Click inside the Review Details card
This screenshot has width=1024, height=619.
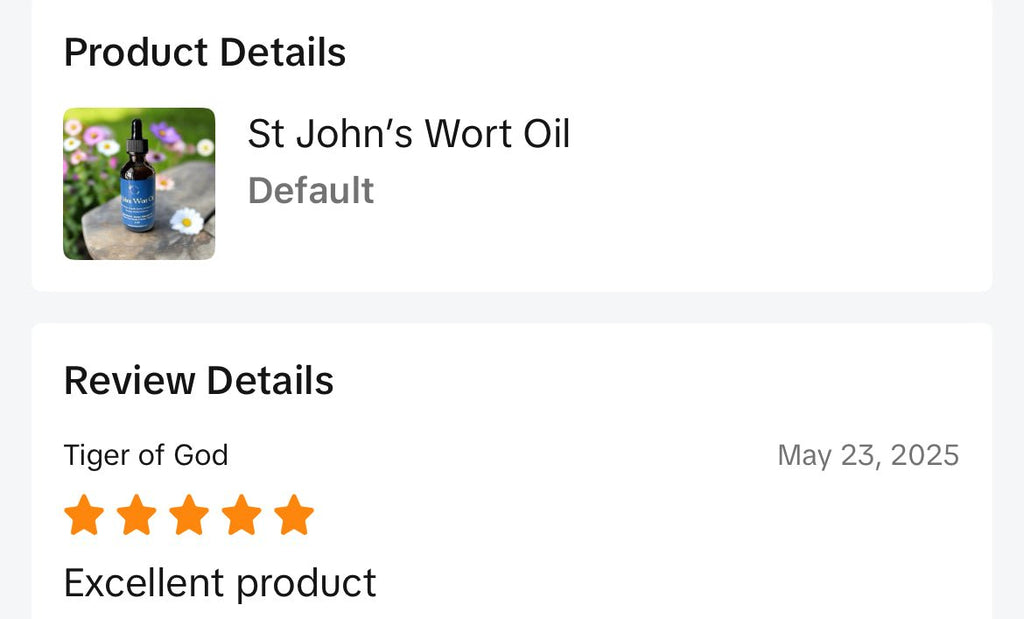512,470
